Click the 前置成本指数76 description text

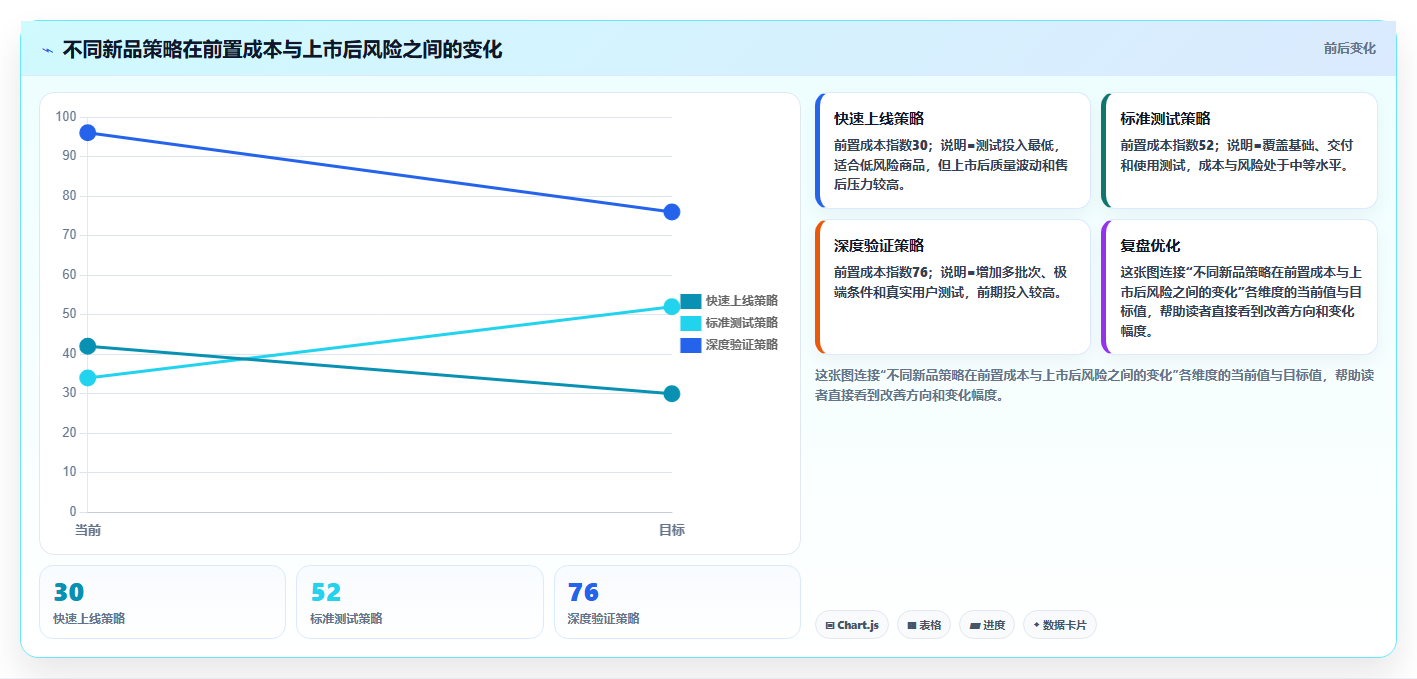click(x=953, y=282)
